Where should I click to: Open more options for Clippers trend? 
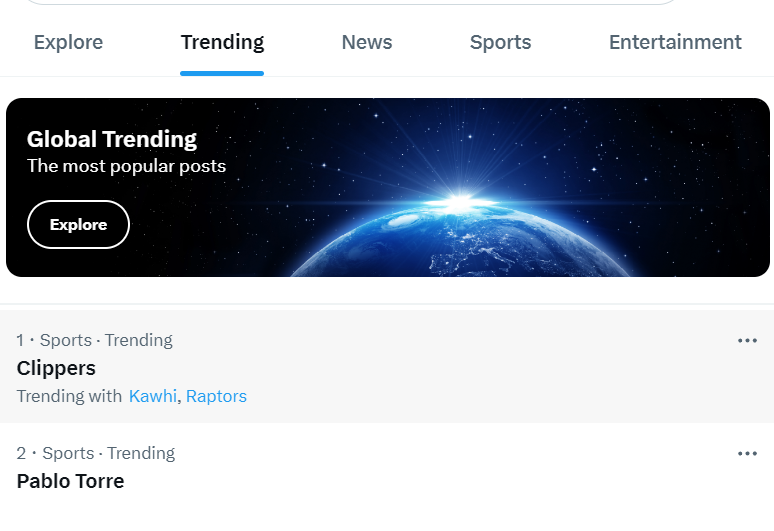point(747,341)
